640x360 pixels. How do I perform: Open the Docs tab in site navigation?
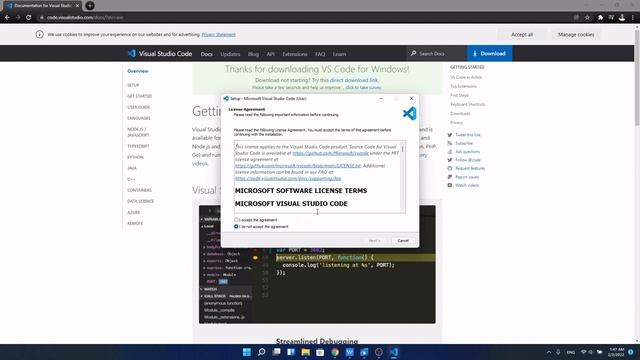(x=207, y=54)
